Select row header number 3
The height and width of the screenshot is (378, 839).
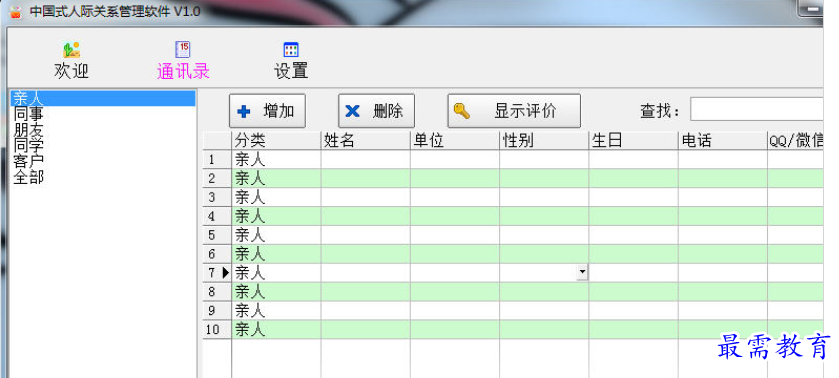coord(217,198)
